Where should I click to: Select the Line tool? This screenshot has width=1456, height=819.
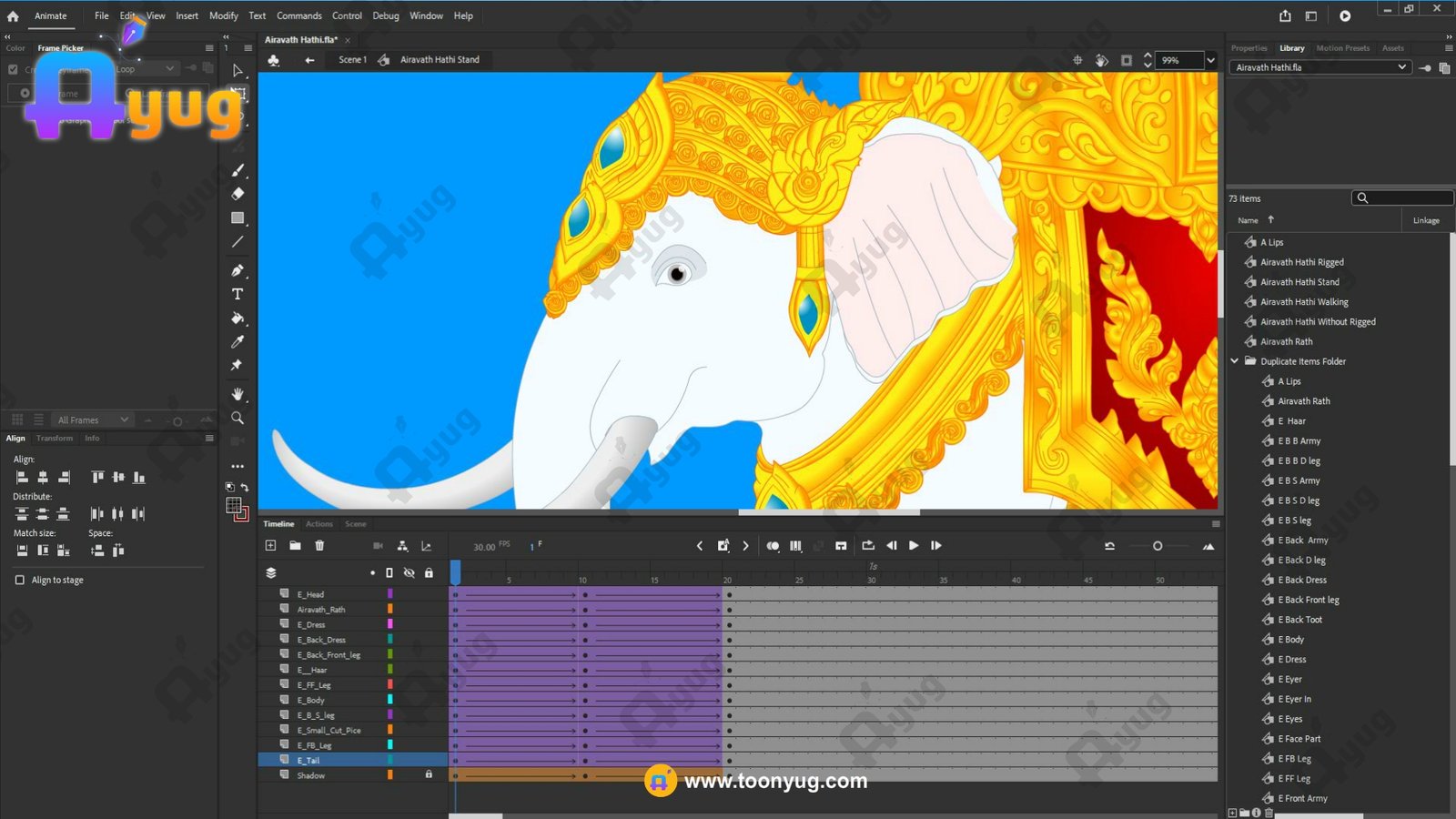click(x=238, y=242)
